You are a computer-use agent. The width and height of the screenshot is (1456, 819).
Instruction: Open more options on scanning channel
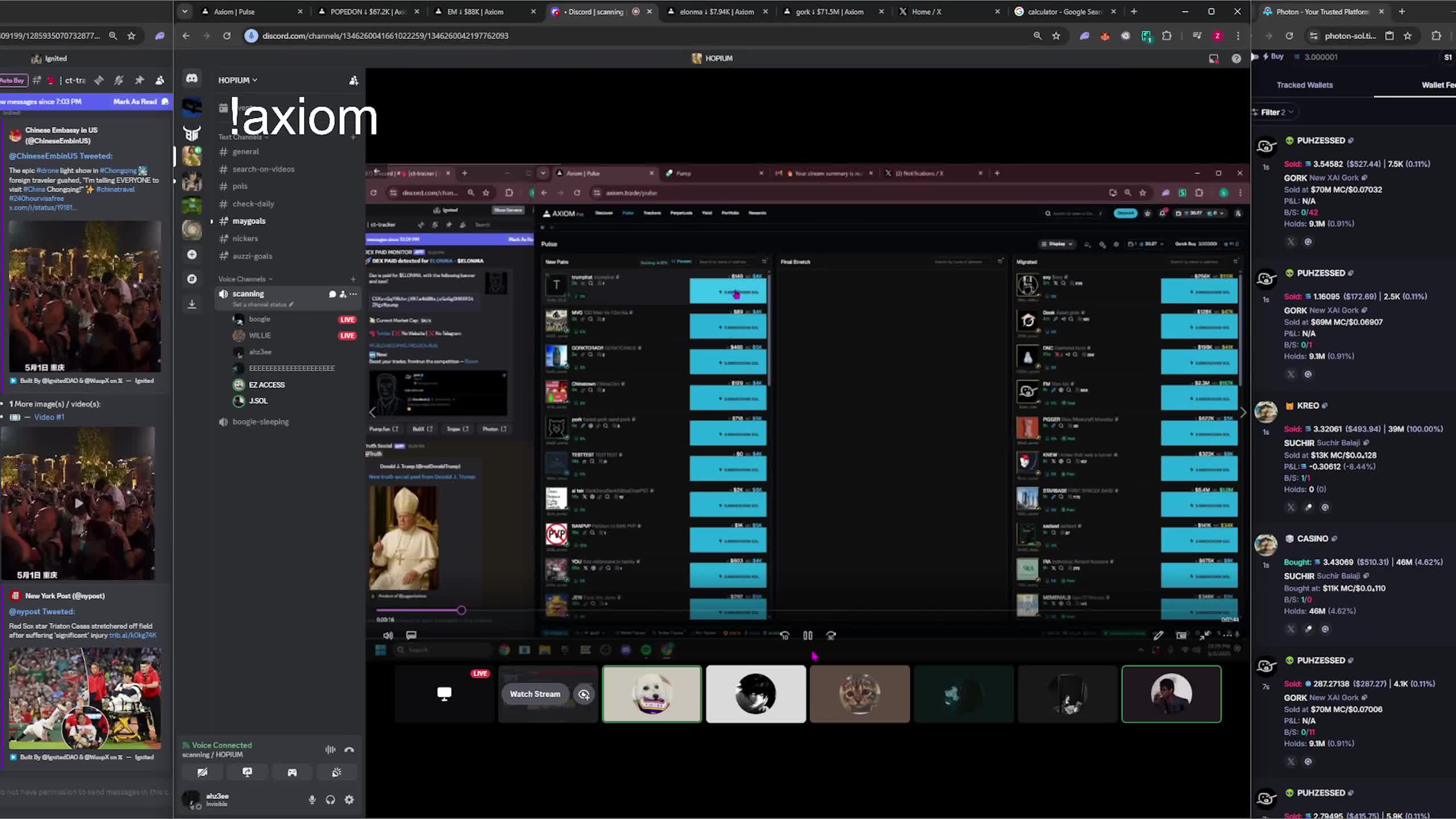coord(353,294)
